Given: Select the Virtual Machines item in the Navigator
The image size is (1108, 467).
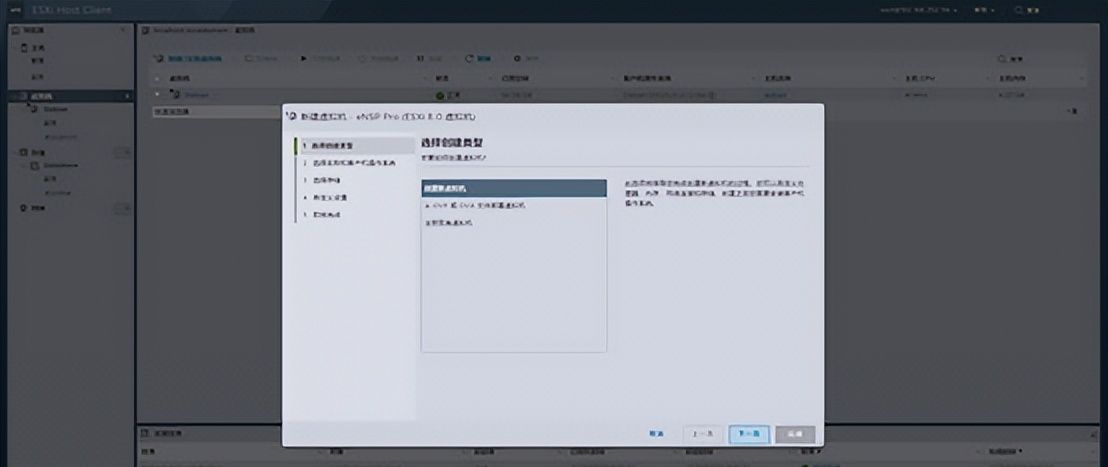Looking at the screenshot, I should (70, 95).
